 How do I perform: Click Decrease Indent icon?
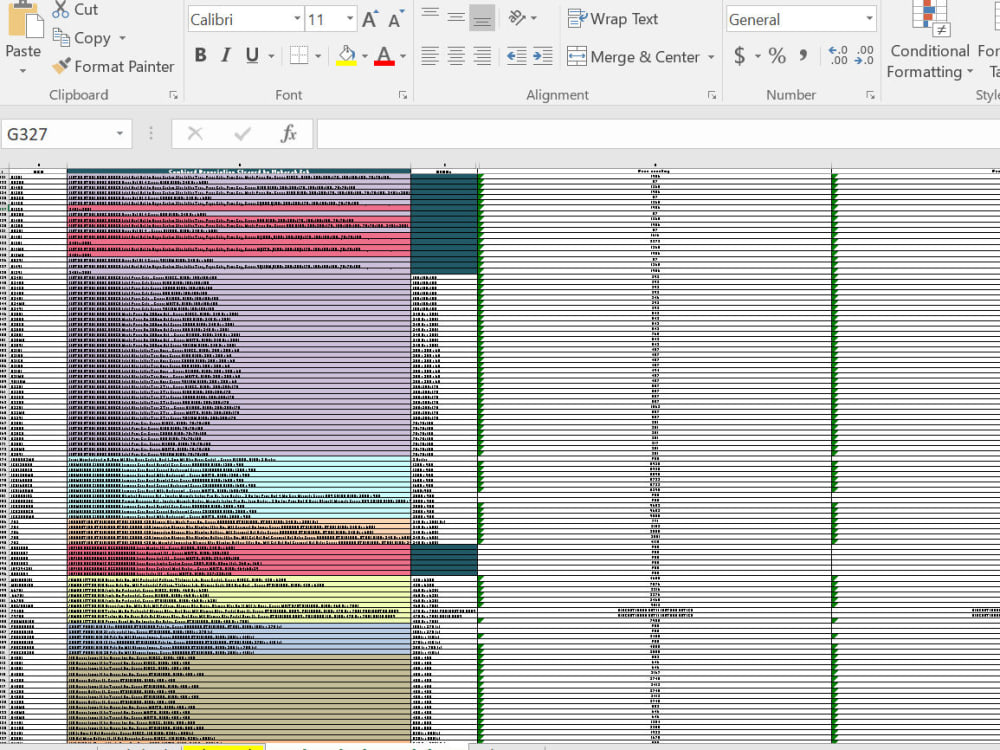[517, 56]
